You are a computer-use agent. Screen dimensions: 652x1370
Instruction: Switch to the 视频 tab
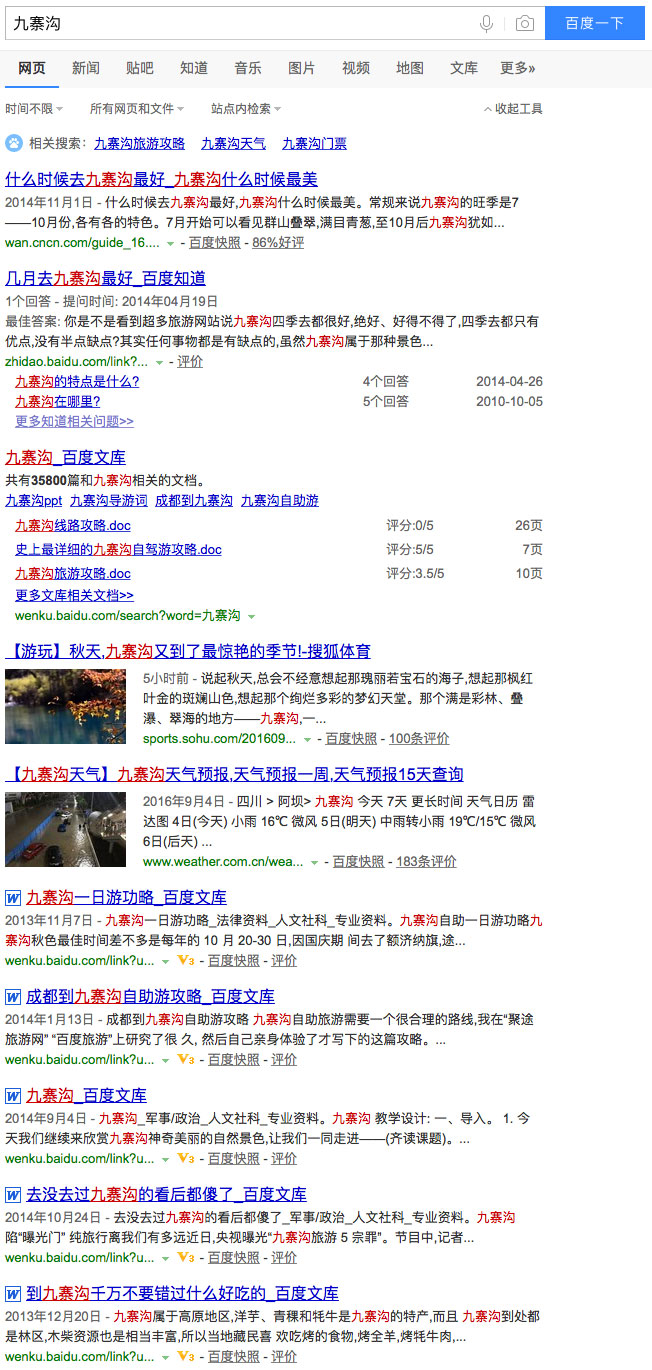tap(356, 68)
